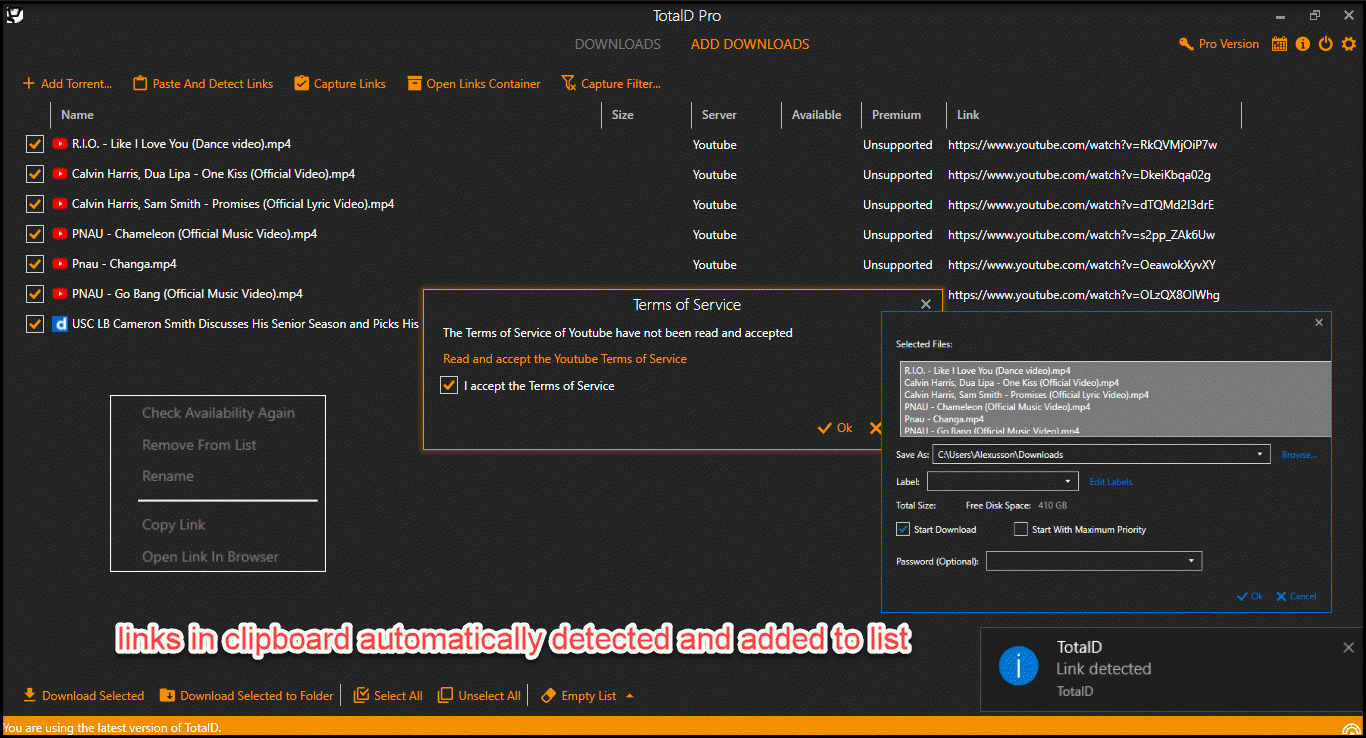Viewport: 1366px width, 738px height.
Task: Click the support icon in status bar
Action: coord(1352,729)
